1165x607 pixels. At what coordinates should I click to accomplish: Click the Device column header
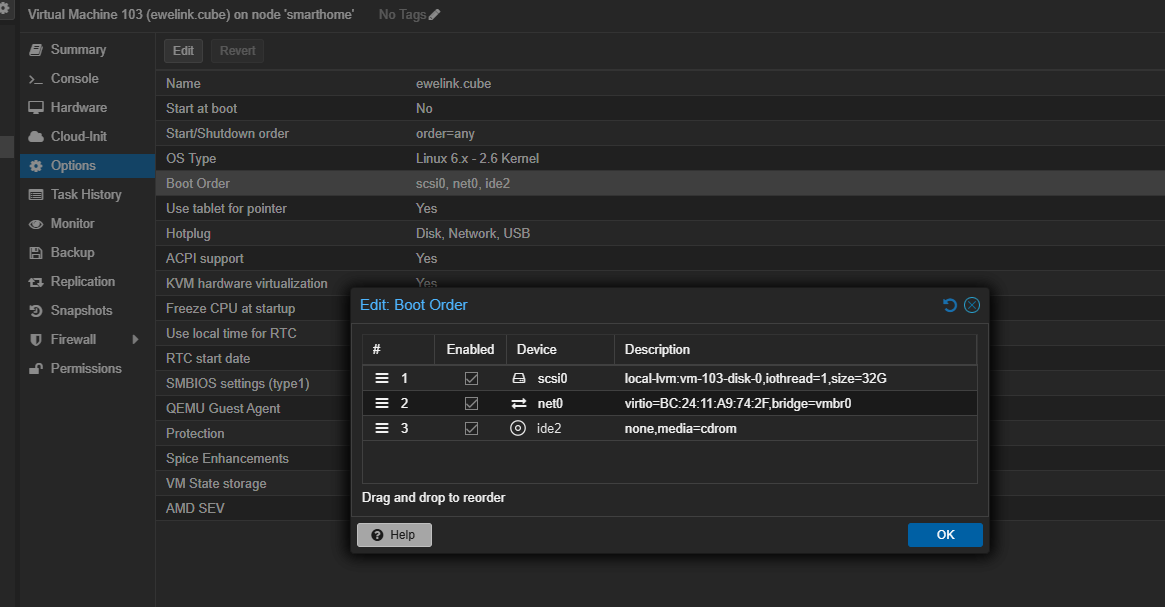pos(537,349)
